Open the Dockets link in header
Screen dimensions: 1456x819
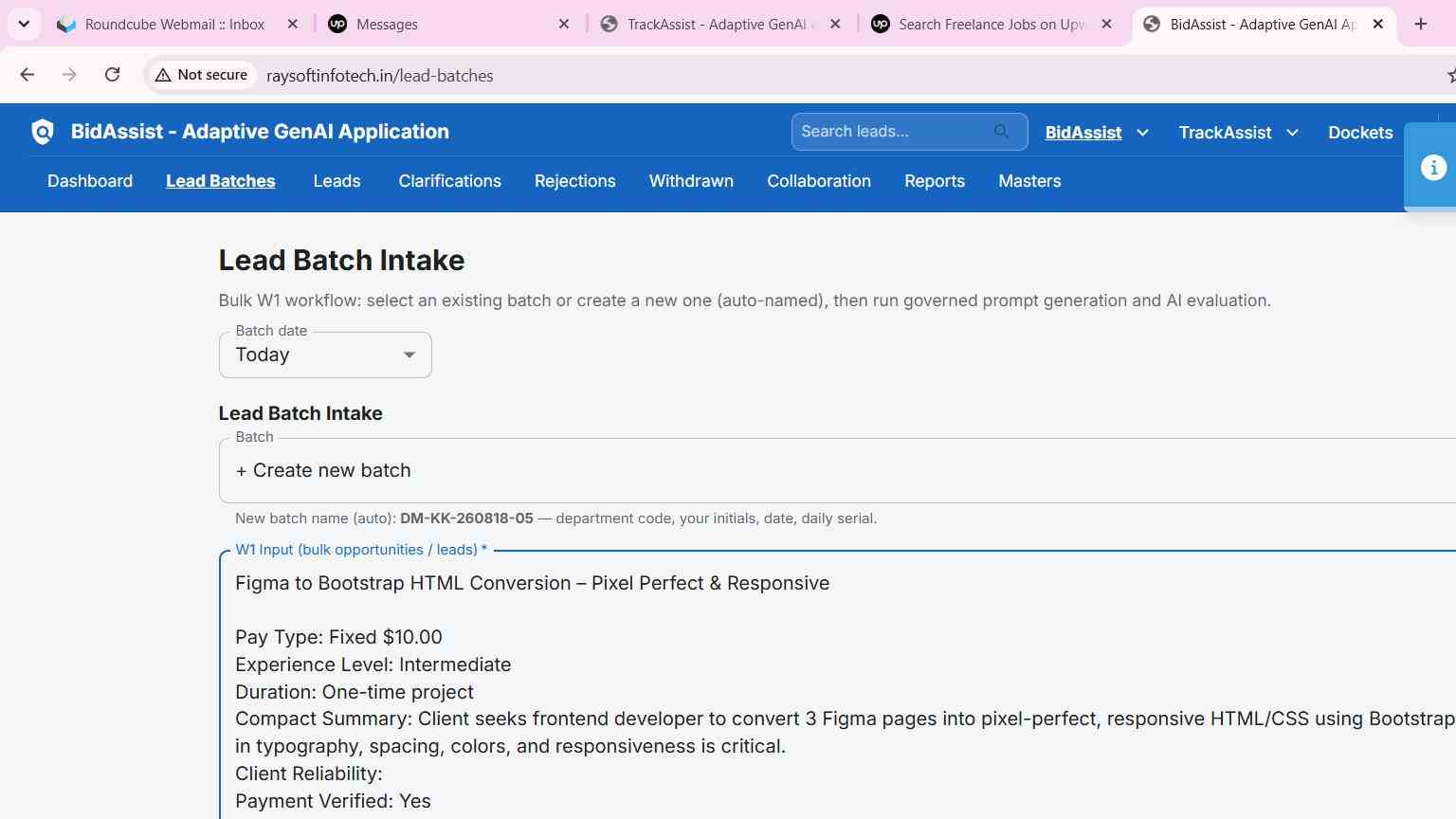(1360, 133)
